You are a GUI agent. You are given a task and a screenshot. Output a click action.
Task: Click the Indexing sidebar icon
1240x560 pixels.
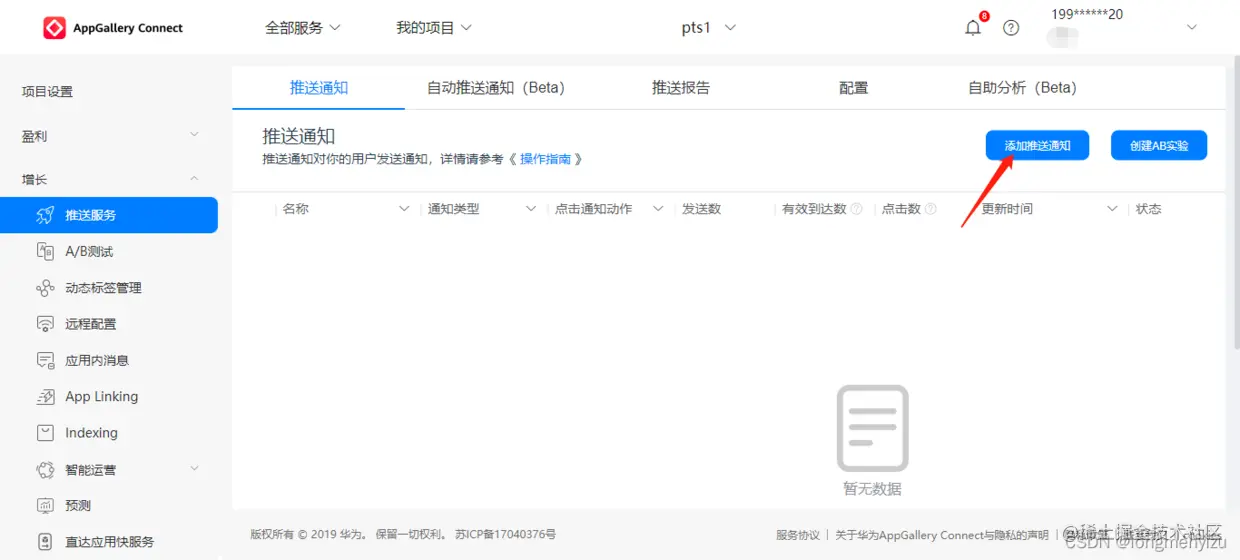pyautogui.click(x=45, y=433)
